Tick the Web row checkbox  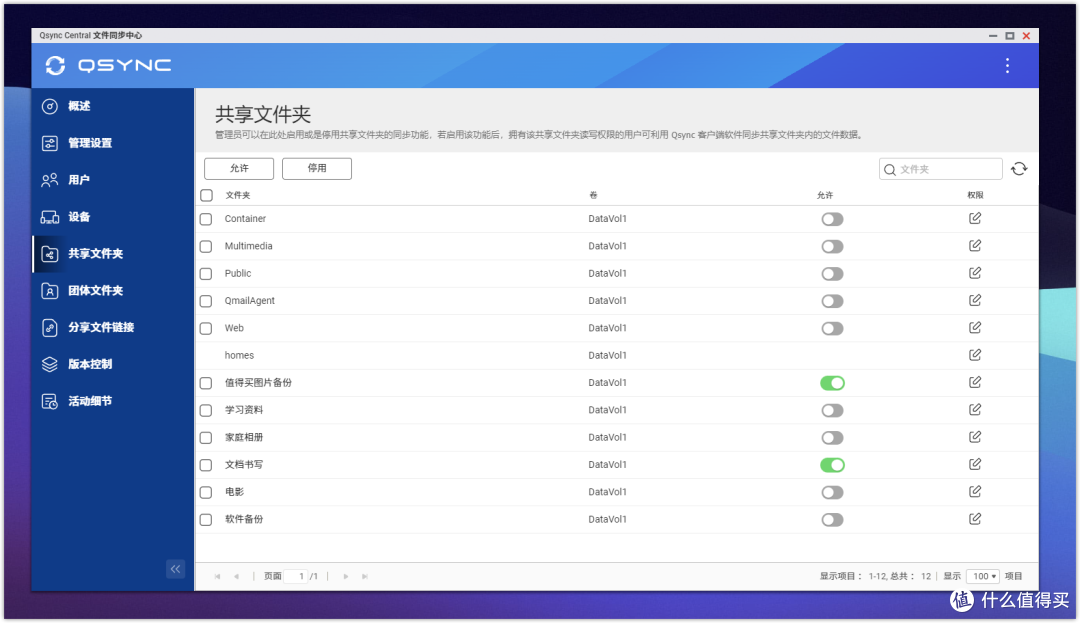(206, 328)
